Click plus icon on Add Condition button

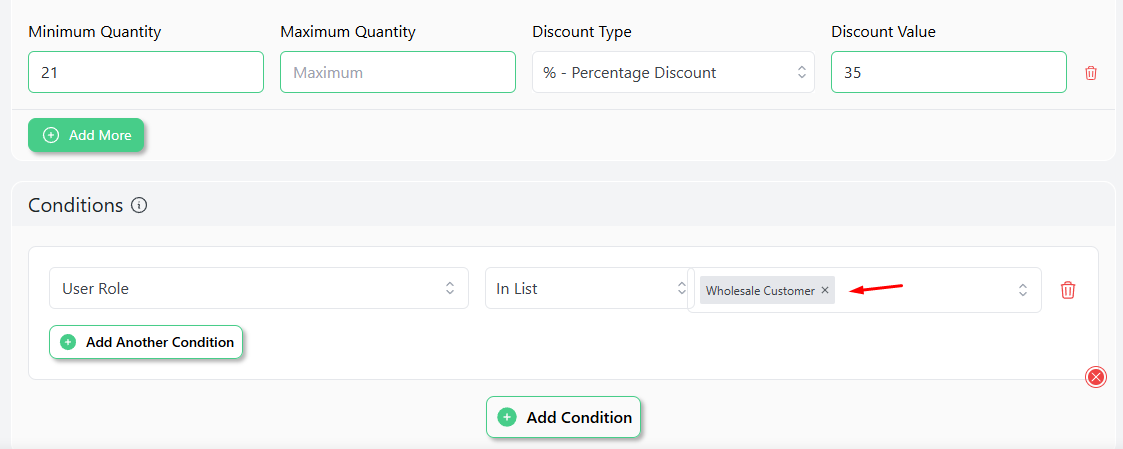click(x=507, y=417)
